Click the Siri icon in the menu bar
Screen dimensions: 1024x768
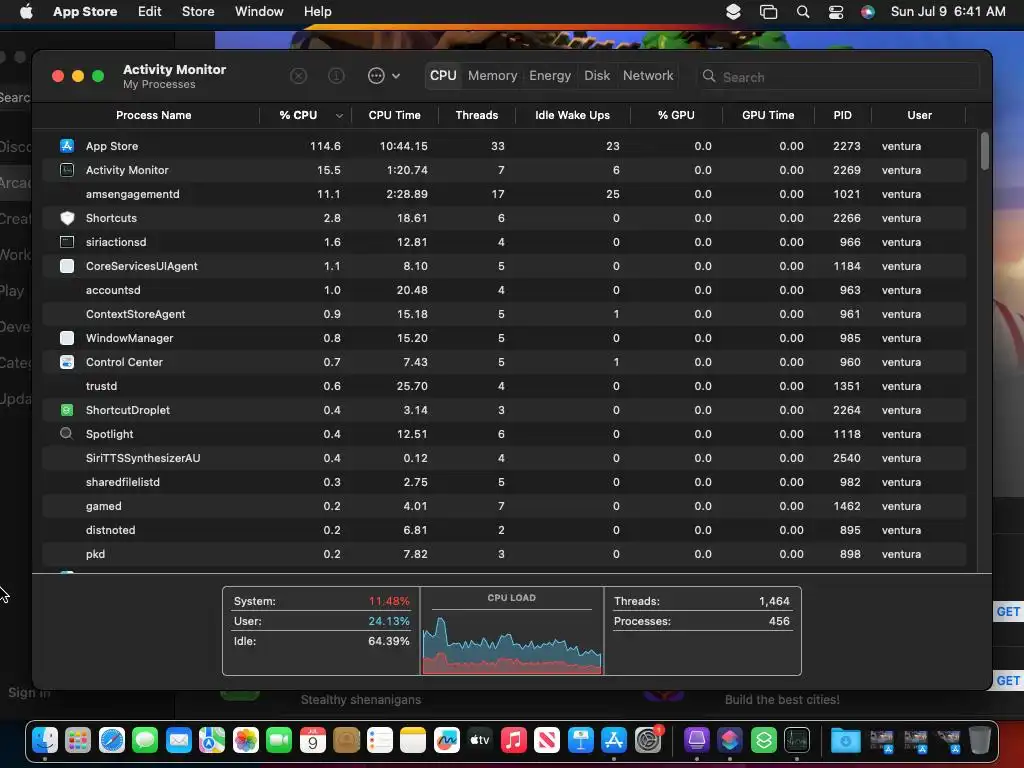(867, 12)
